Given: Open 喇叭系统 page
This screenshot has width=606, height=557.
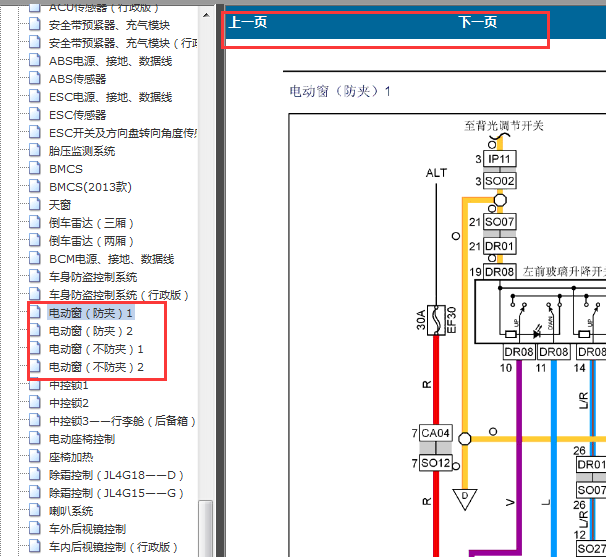Looking at the screenshot, I should [71, 511].
